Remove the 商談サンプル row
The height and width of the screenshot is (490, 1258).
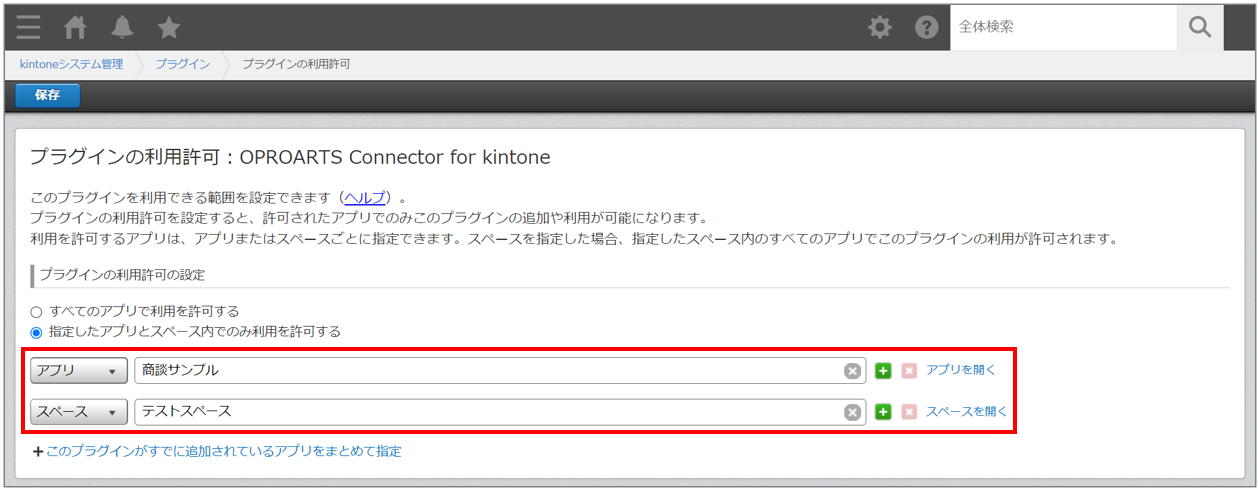coord(908,371)
